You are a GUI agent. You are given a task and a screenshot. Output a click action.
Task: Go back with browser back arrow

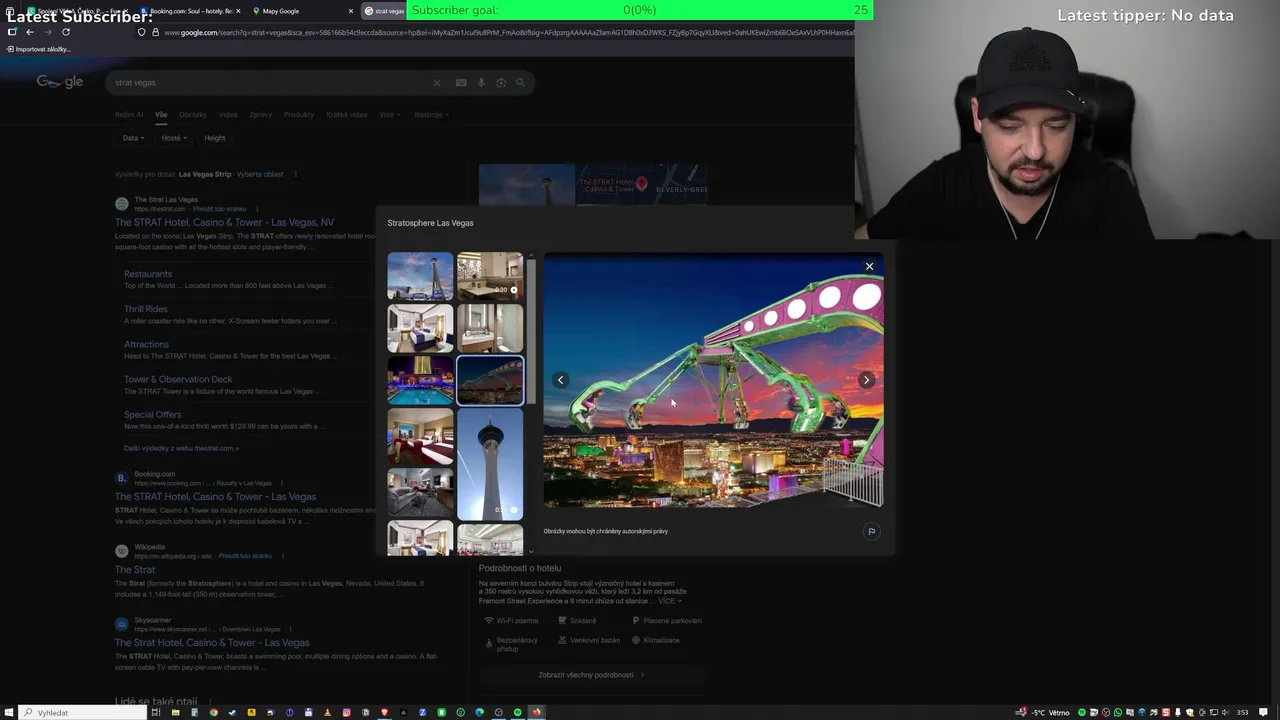(30, 32)
